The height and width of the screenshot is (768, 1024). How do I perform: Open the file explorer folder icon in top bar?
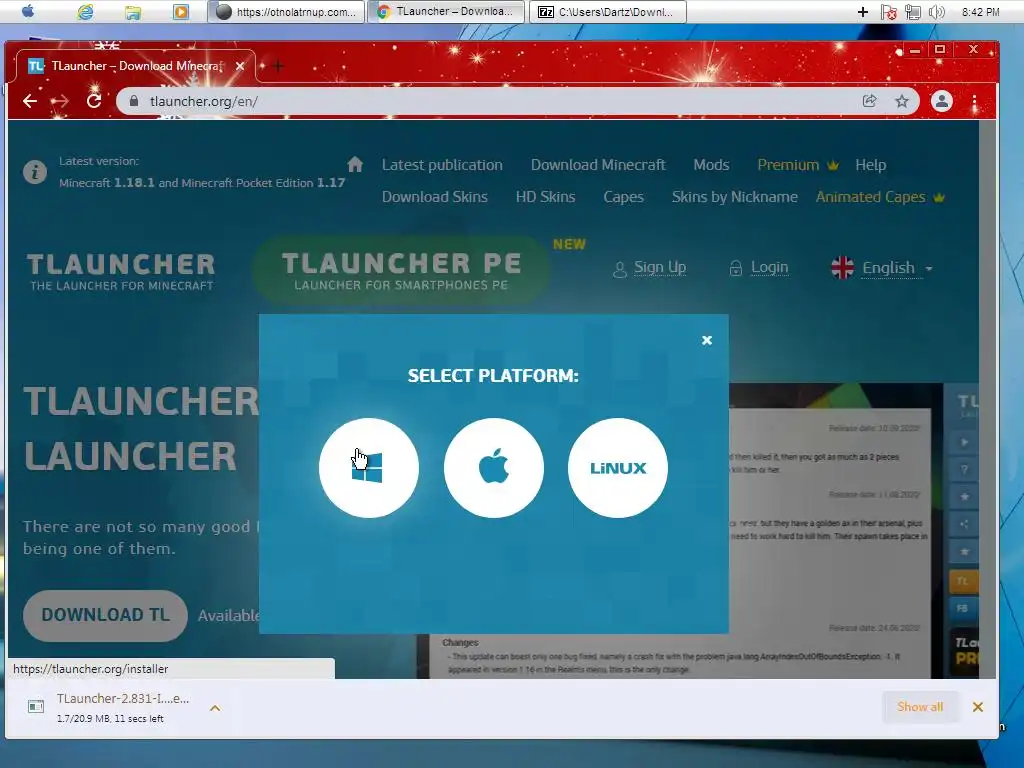tap(133, 12)
